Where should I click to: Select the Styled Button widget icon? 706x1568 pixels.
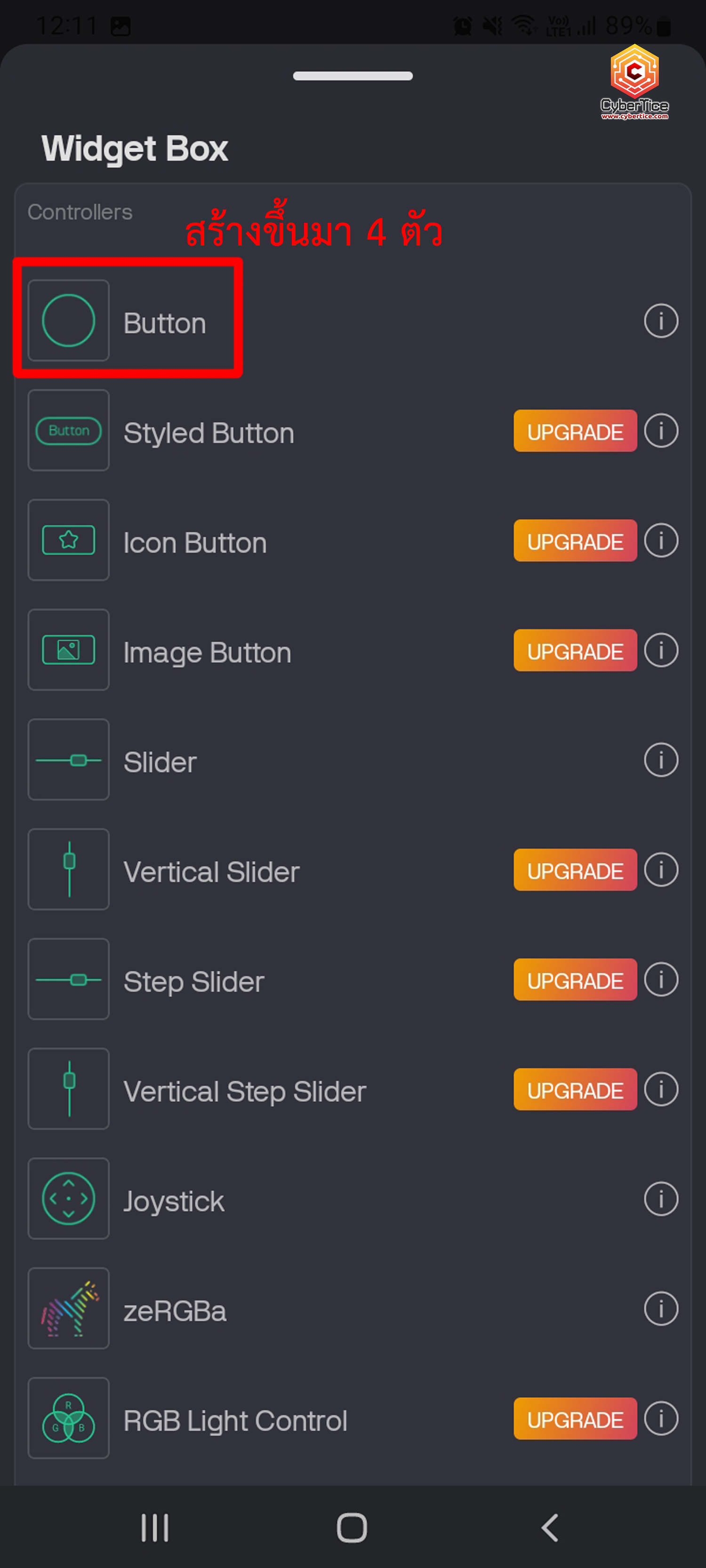coord(69,430)
